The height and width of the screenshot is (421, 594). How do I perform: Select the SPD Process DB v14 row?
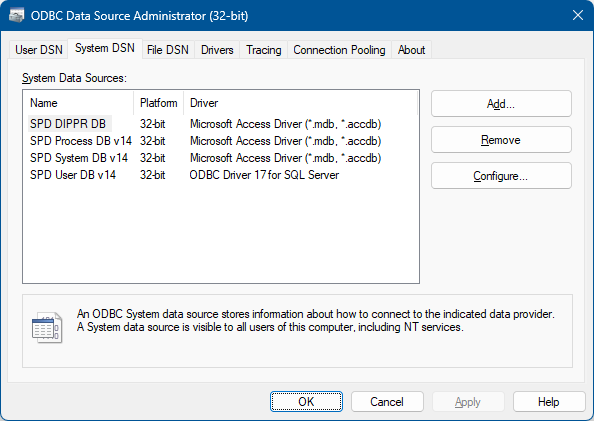81,141
